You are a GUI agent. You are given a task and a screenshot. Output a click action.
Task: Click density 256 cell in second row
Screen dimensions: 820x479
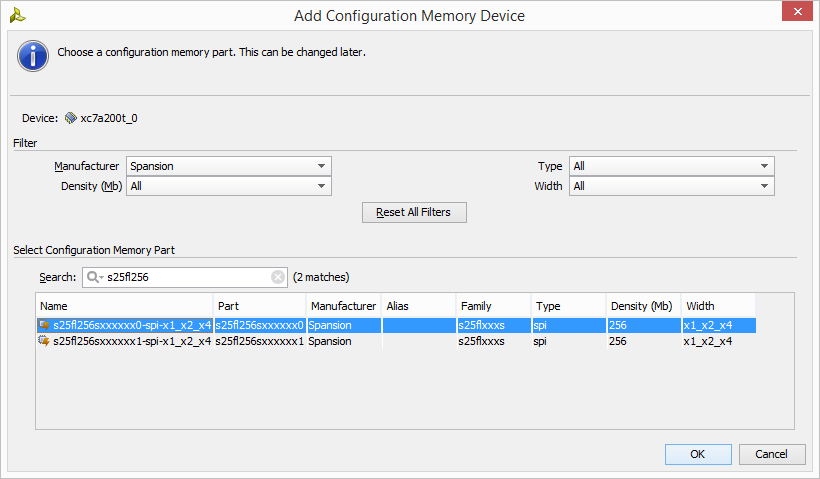pyautogui.click(x=644, y=341)
